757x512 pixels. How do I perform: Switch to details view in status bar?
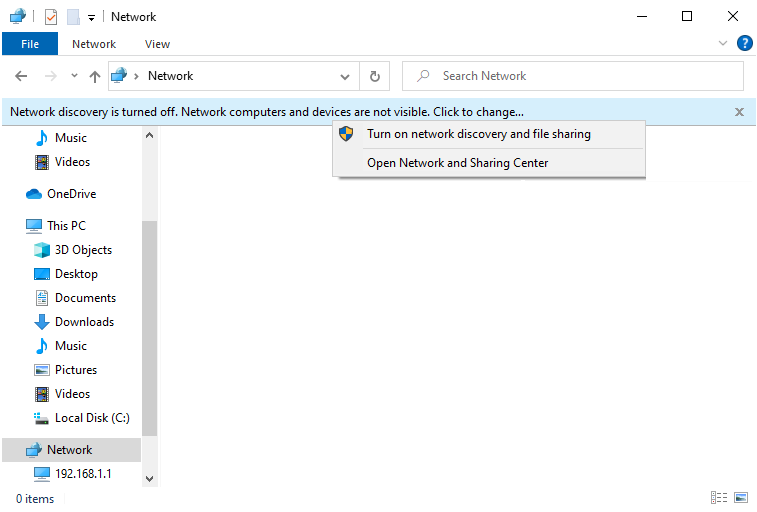pos(719,497)
